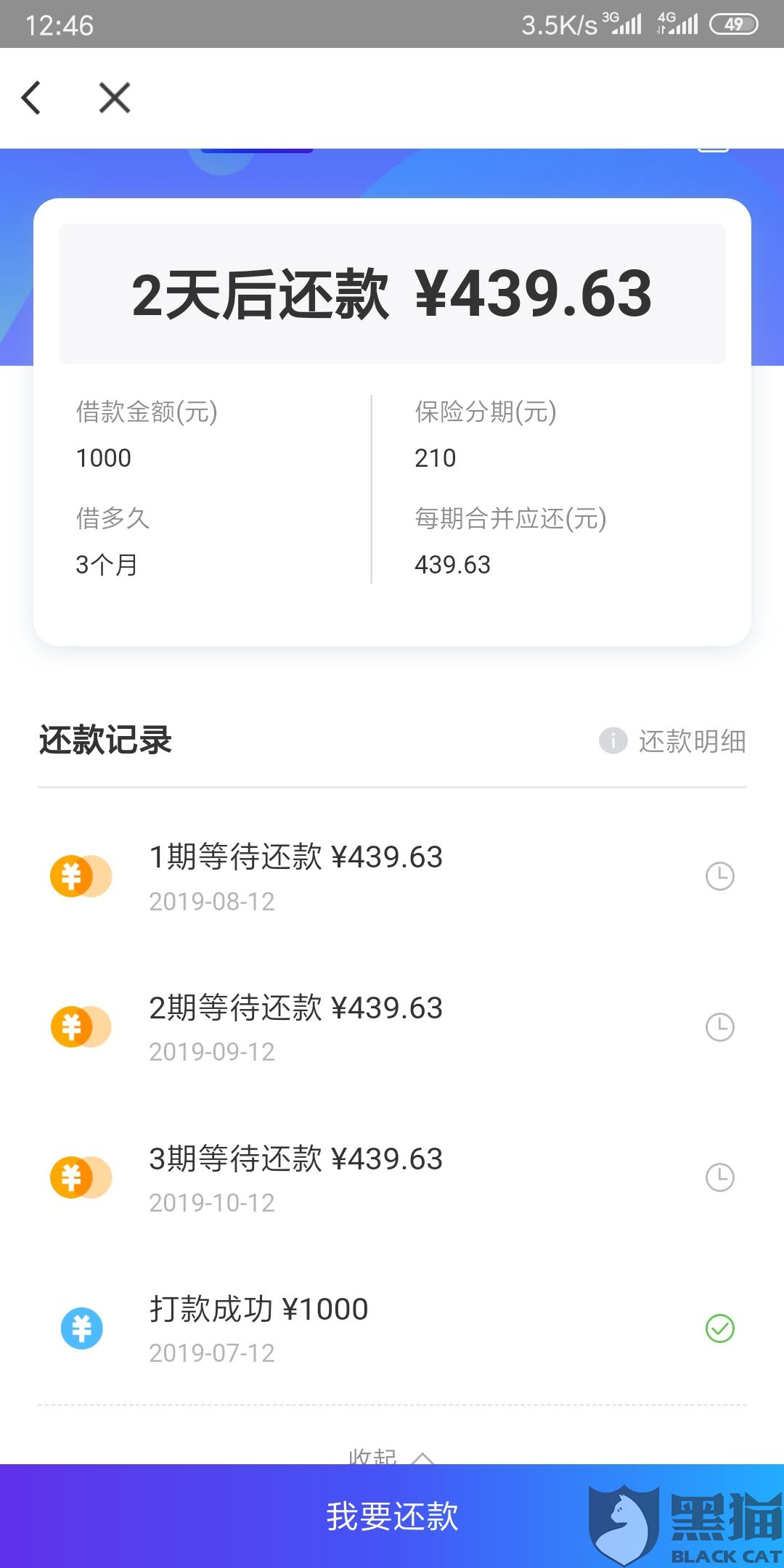Collapse the list using 收起 chevron
The height and width of the screenshot is (1568, 784).
tap(422, 1457)
